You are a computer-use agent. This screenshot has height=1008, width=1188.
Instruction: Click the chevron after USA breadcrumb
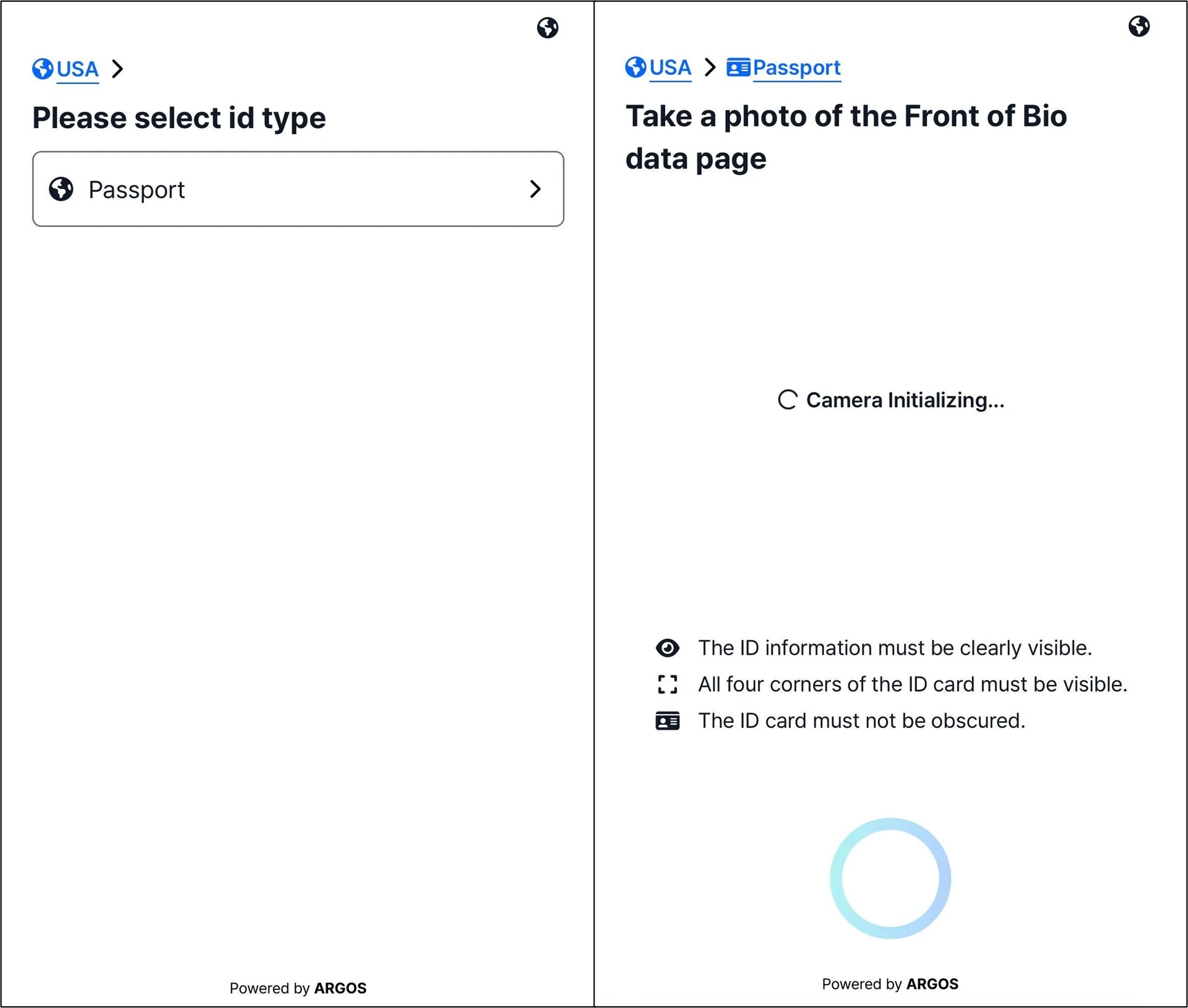pyautogui.click(x=118, y=69)
